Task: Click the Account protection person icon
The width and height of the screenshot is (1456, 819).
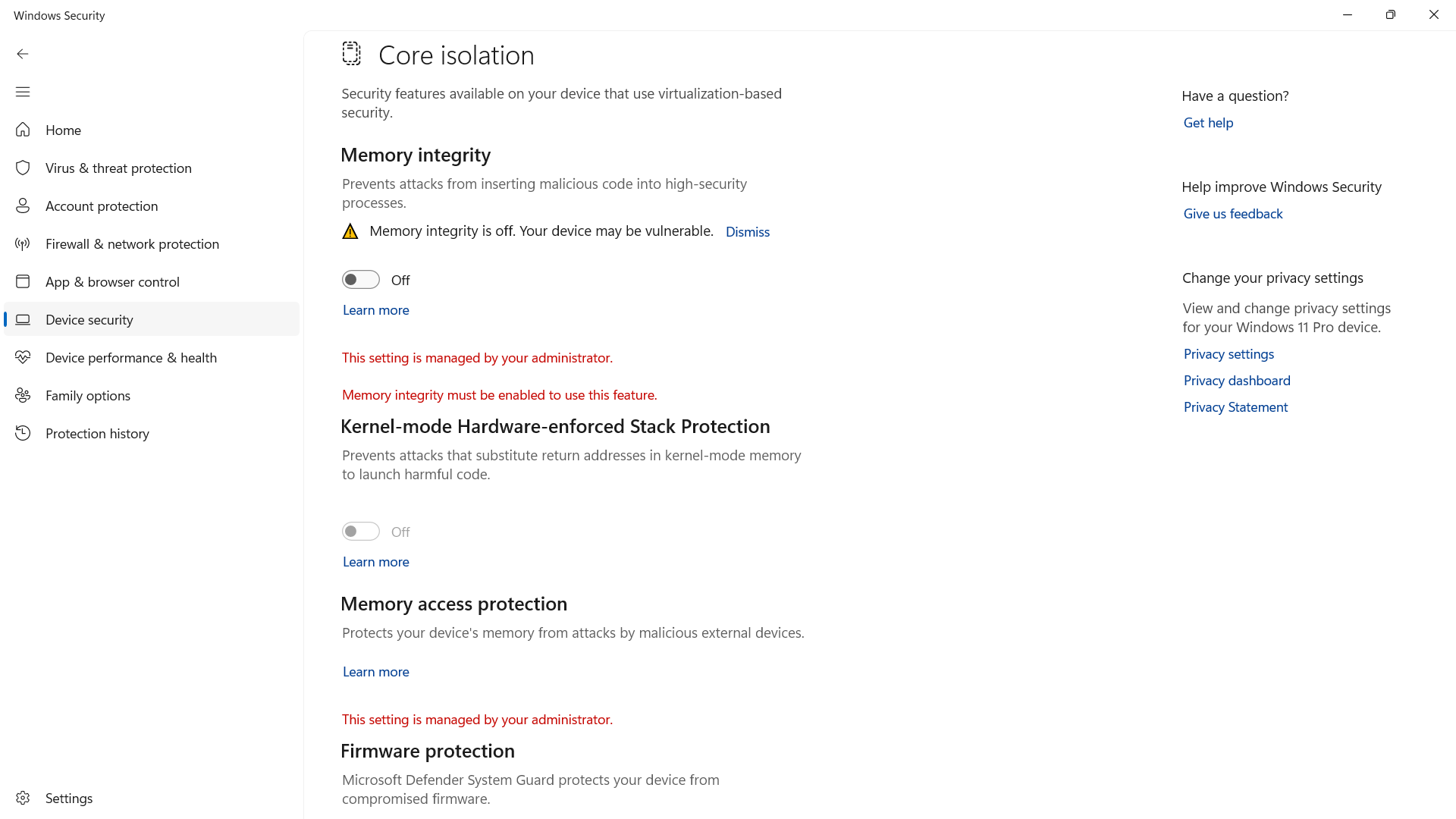Action: (23, 206)
